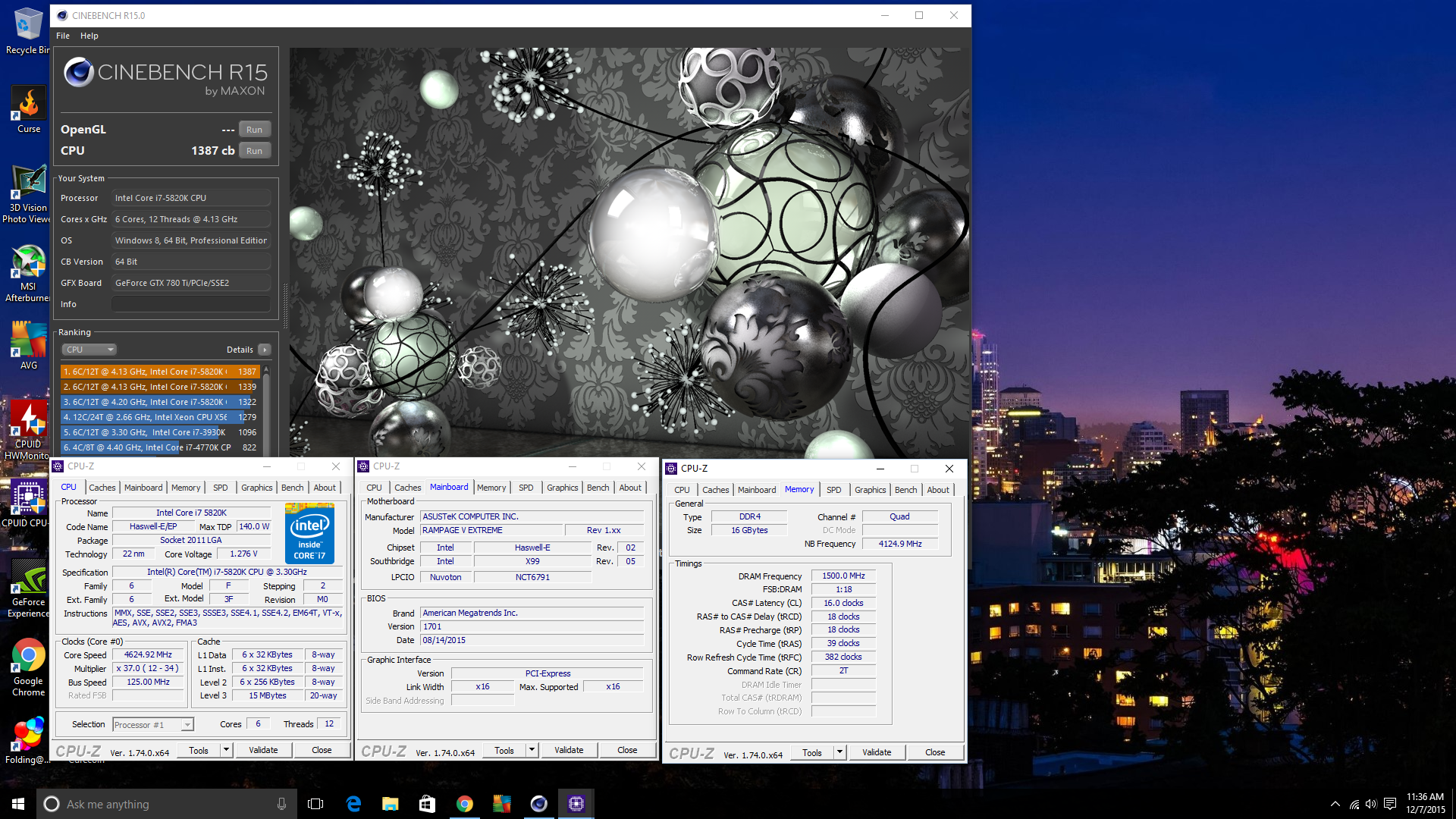Image resolution: width=1456 pixels, height=819 pixels.
Task: Select ranking entry scoring 1387
Action: click(160, 372)
